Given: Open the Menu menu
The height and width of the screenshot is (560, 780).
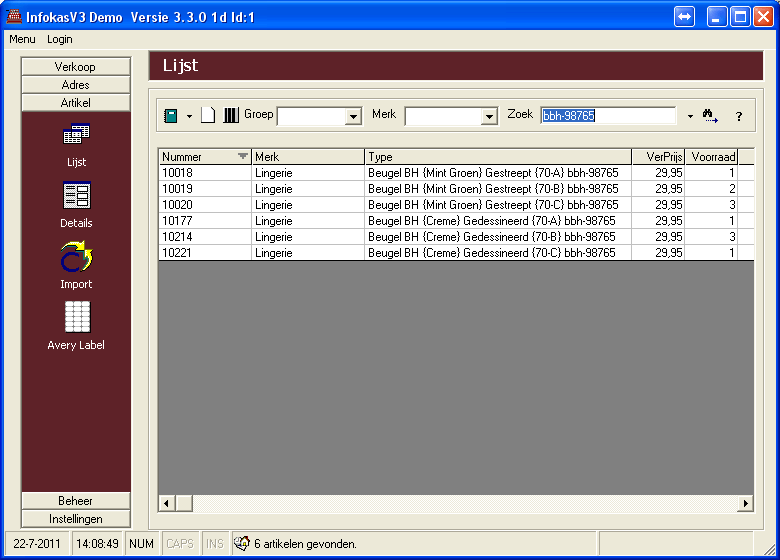Looking at the screenshot, I should pos(22,39).
